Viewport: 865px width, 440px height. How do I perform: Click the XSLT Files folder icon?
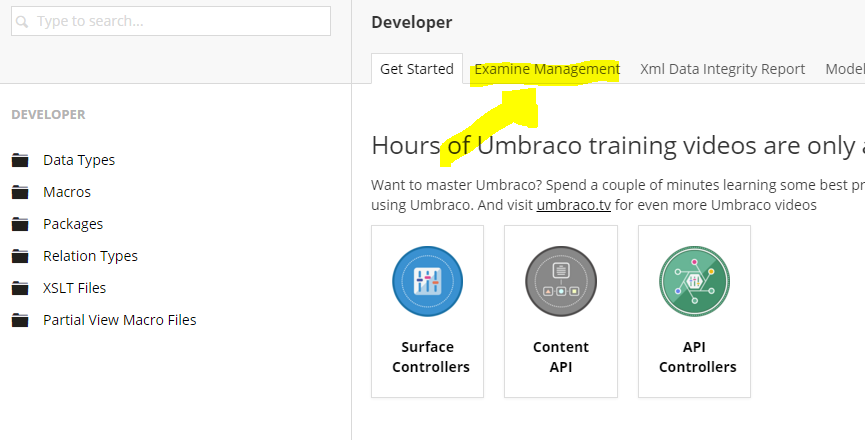(x=20, y=288)
